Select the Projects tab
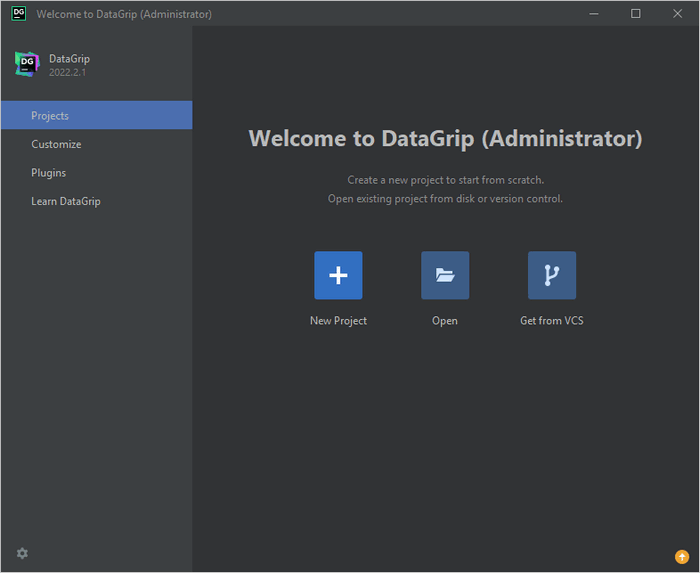The height and width of the screenshot is (573, 700). click(x=50, y=116)
